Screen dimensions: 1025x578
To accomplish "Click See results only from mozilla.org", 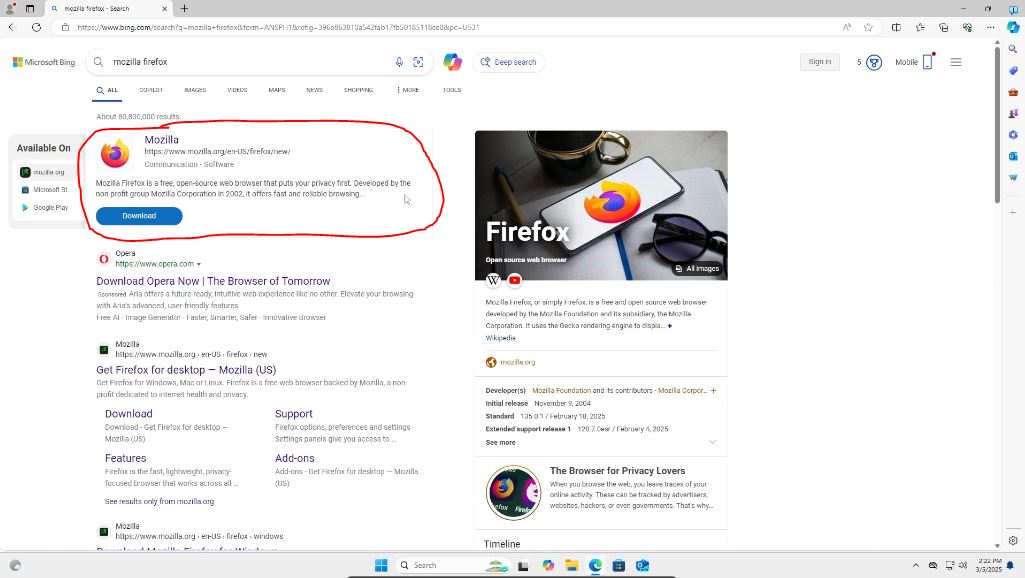I will pos(160,502).
